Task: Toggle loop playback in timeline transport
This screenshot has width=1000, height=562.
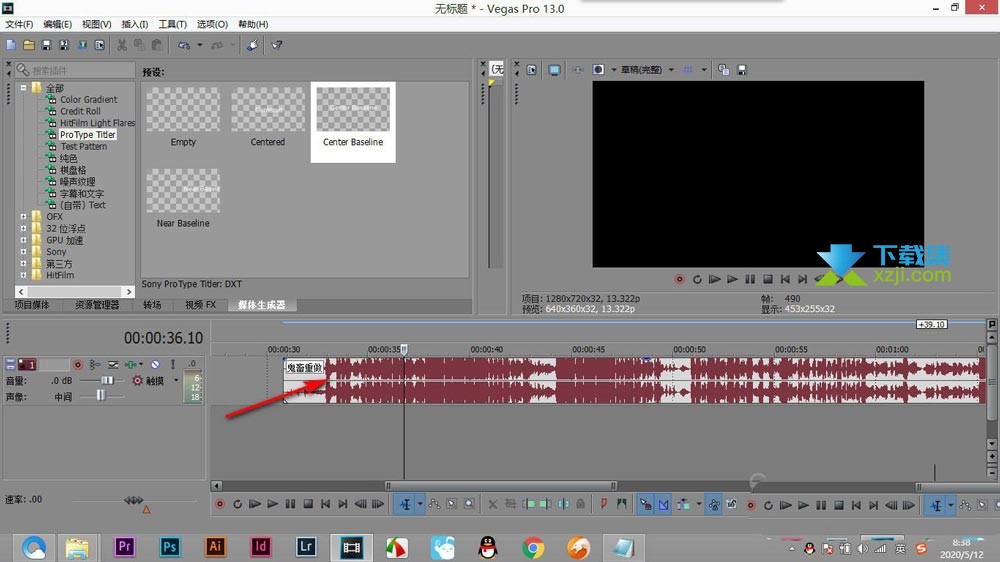Action: click(237, 504)
